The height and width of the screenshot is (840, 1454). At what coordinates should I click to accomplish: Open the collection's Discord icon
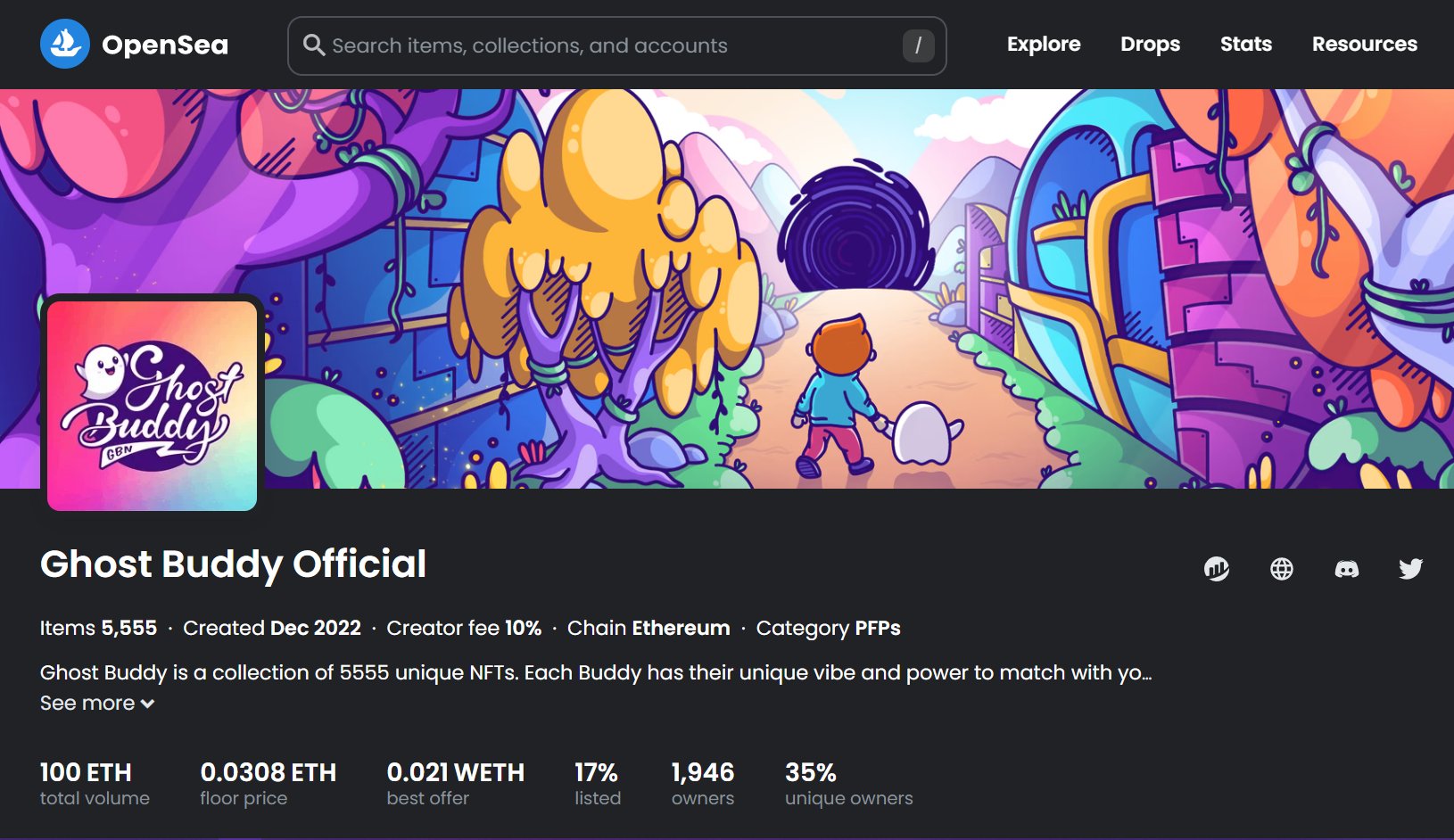pos(1347,568)
